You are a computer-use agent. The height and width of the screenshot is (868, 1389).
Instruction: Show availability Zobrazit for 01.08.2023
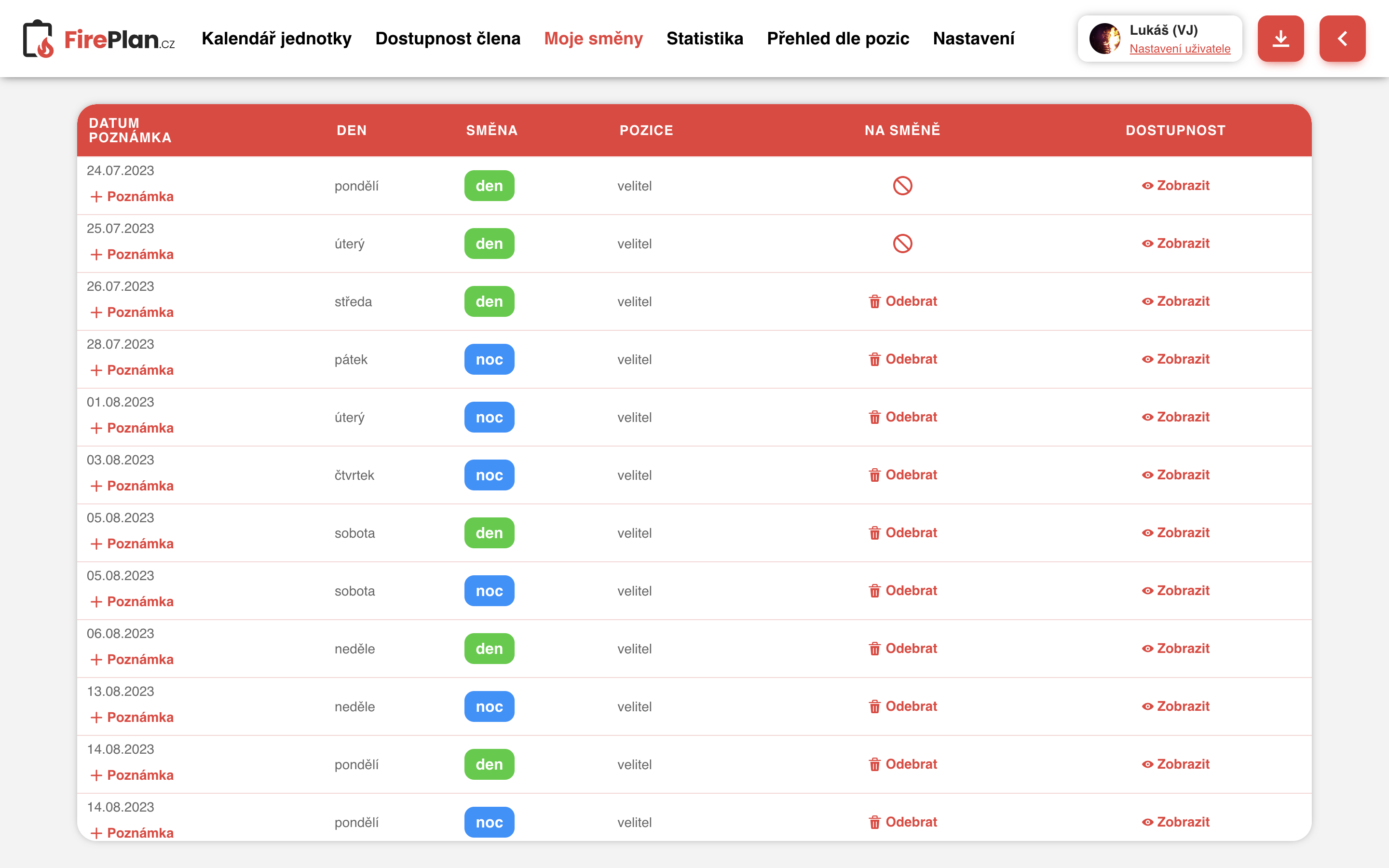pos(1175,417)
